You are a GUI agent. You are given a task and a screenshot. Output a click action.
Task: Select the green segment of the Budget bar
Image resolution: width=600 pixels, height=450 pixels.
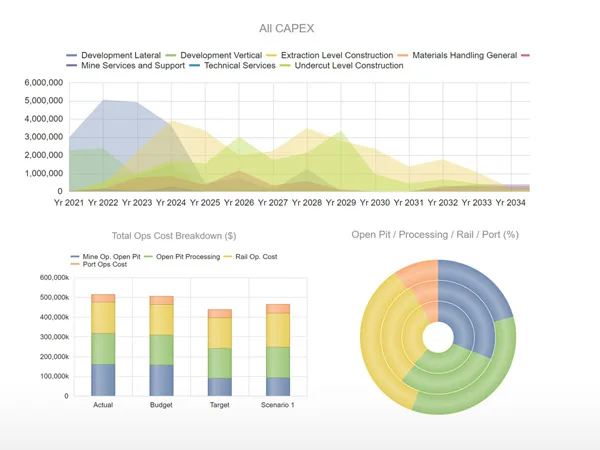[x=161, y=350]
